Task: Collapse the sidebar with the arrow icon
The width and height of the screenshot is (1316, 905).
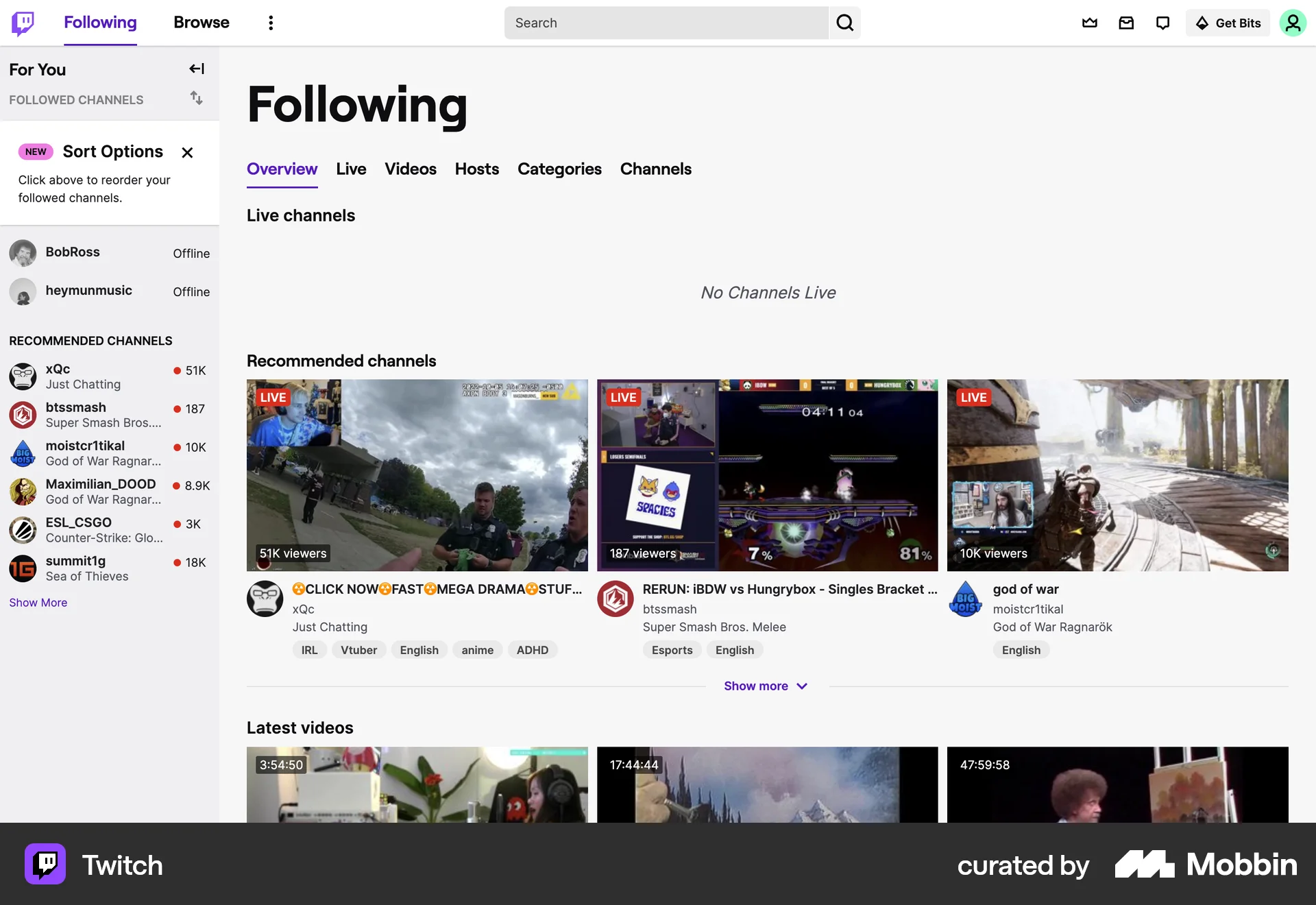Action: pyautogui.click(x=196, y=69)
